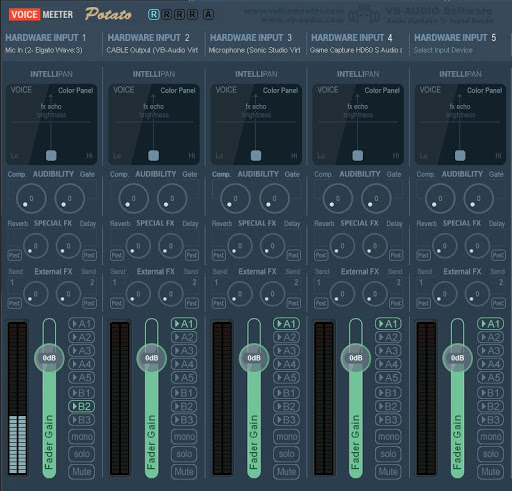
Task: Disable A1 bus routing on Input 5
Action: tap(491, 324)
